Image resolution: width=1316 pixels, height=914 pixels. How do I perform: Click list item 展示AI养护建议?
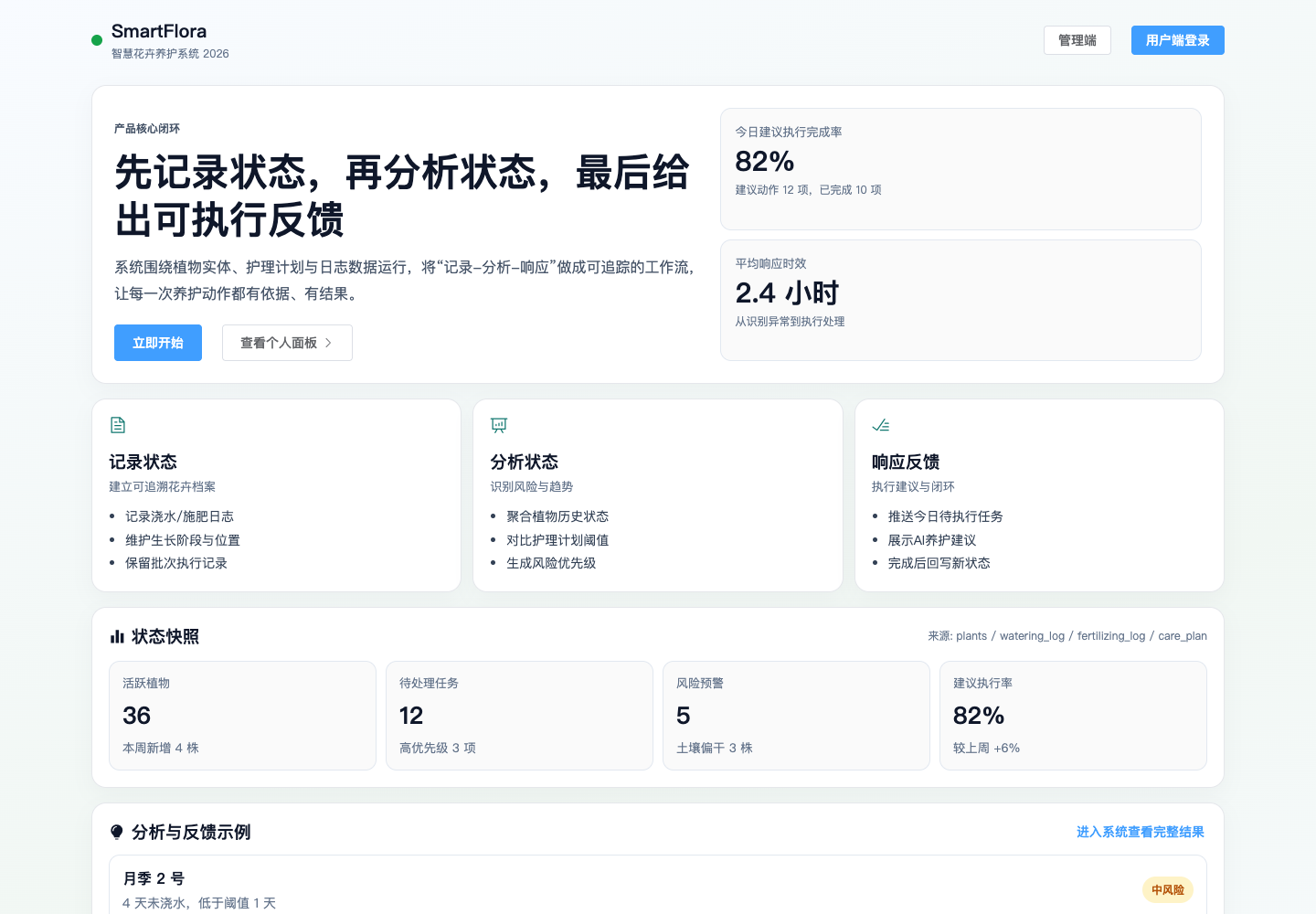pos(932,540)
